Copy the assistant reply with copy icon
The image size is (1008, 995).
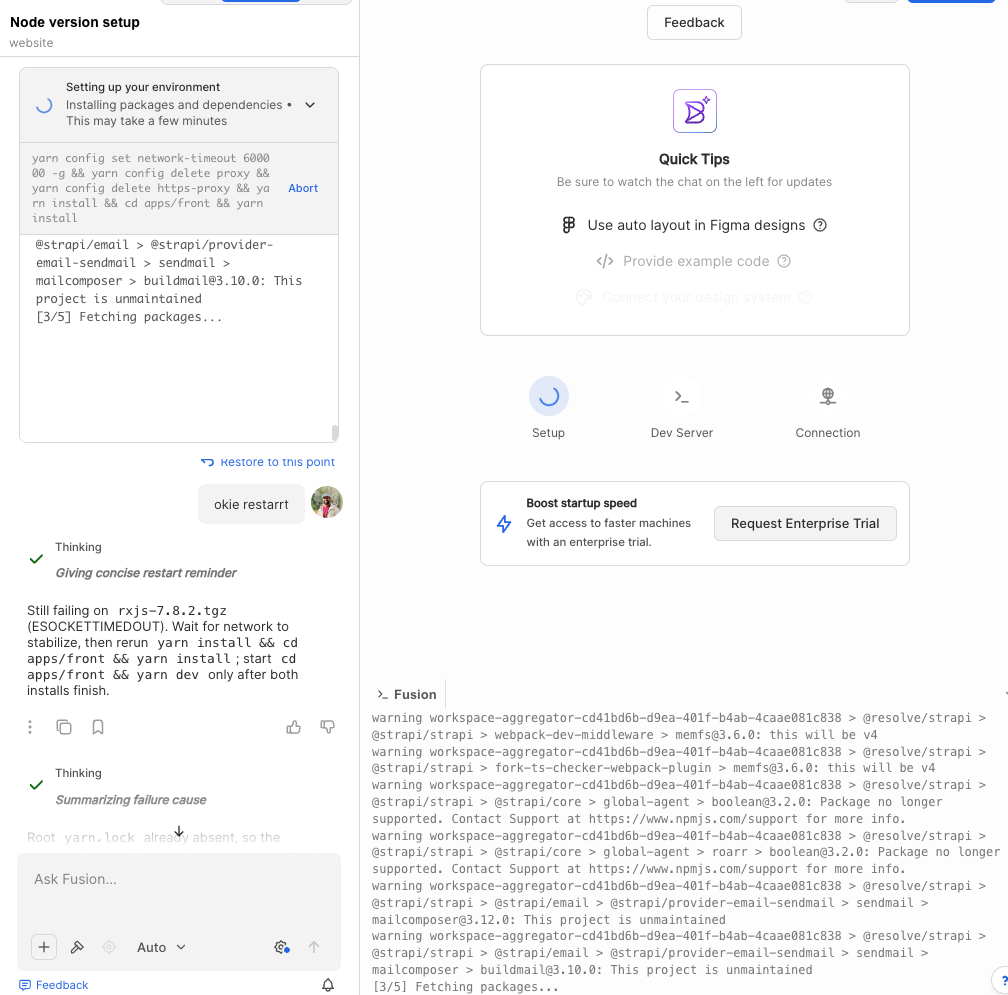click(64, 727)
